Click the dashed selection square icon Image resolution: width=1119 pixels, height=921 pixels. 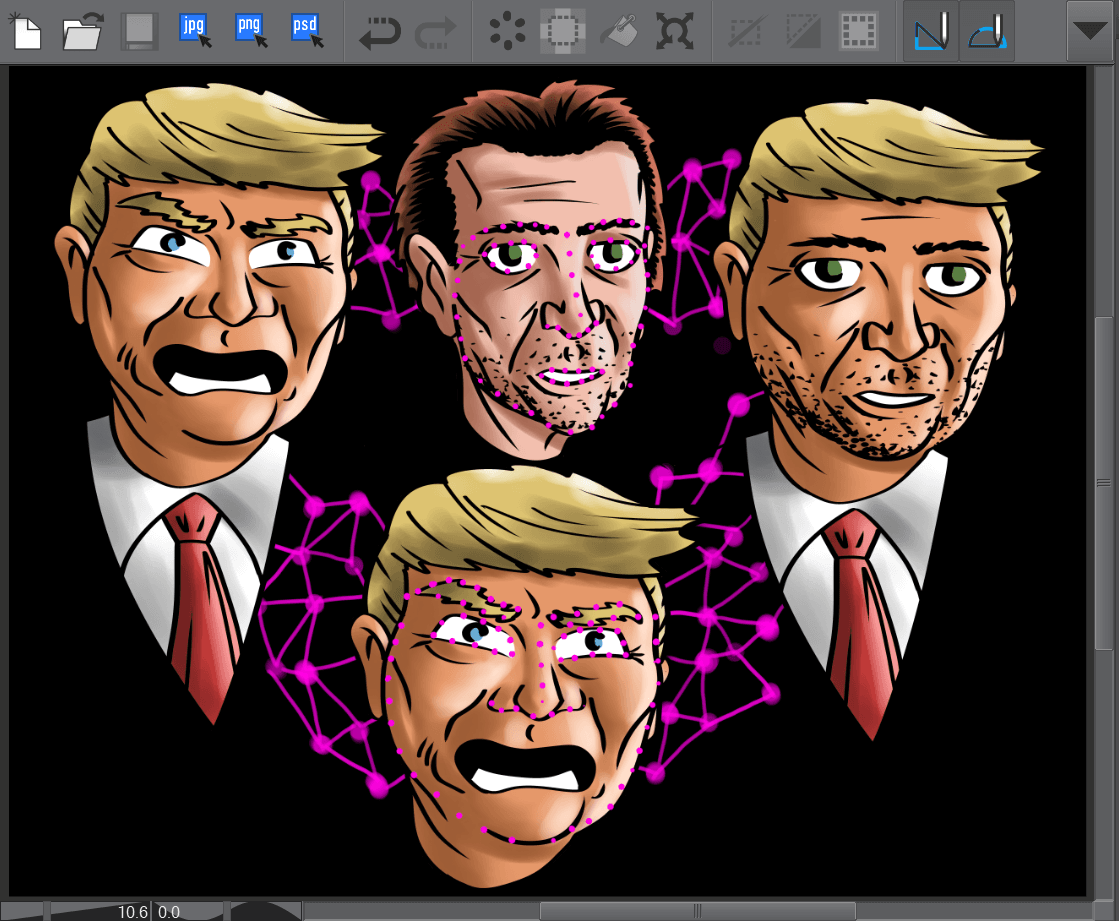tap(563, 31)
